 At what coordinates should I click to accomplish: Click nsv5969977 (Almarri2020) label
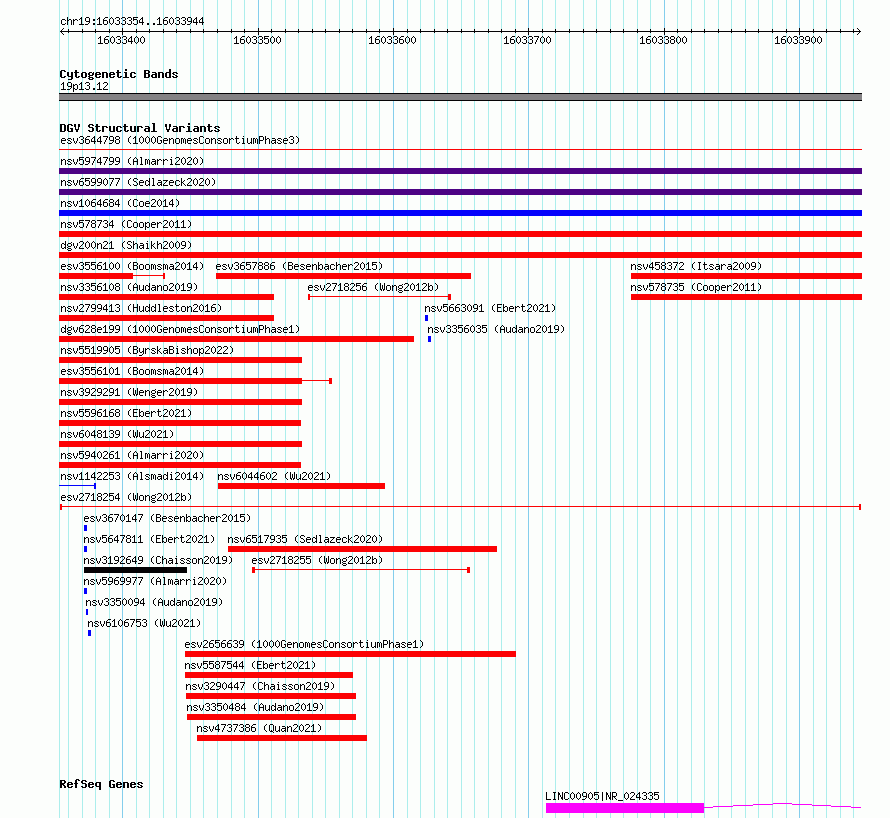(x=155, y=581)
